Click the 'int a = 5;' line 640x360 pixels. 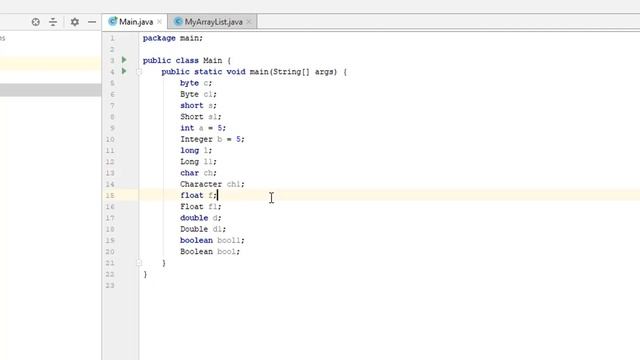(x=203, y=128)
